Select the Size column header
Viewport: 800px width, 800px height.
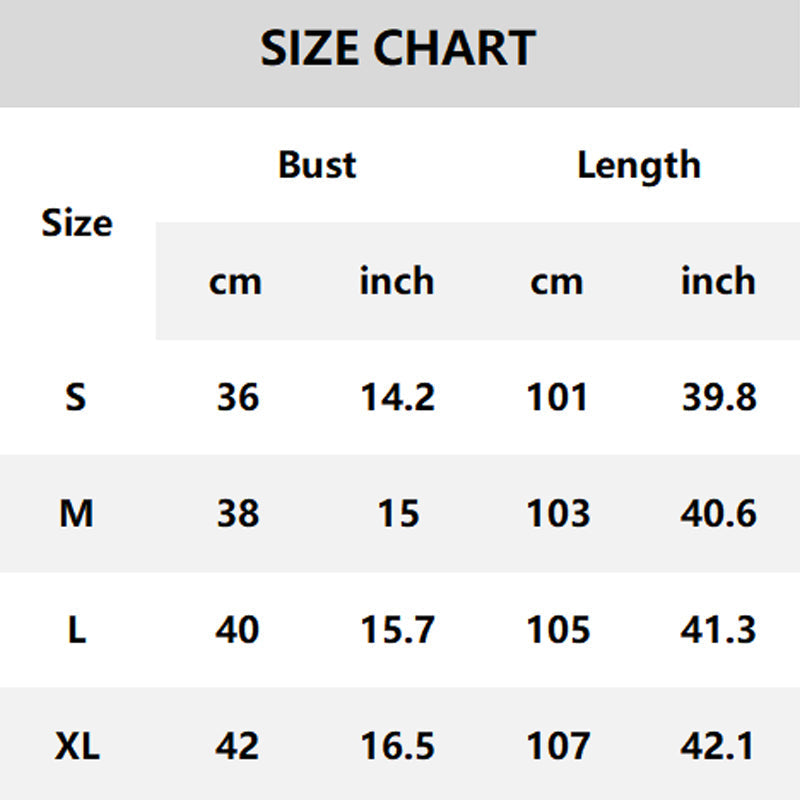(76, 223)
